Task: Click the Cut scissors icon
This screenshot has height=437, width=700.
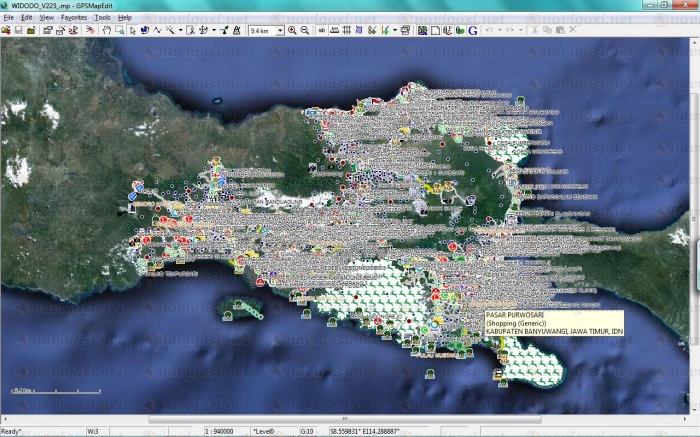Action: pyautogui.click(x=535, y=30)
